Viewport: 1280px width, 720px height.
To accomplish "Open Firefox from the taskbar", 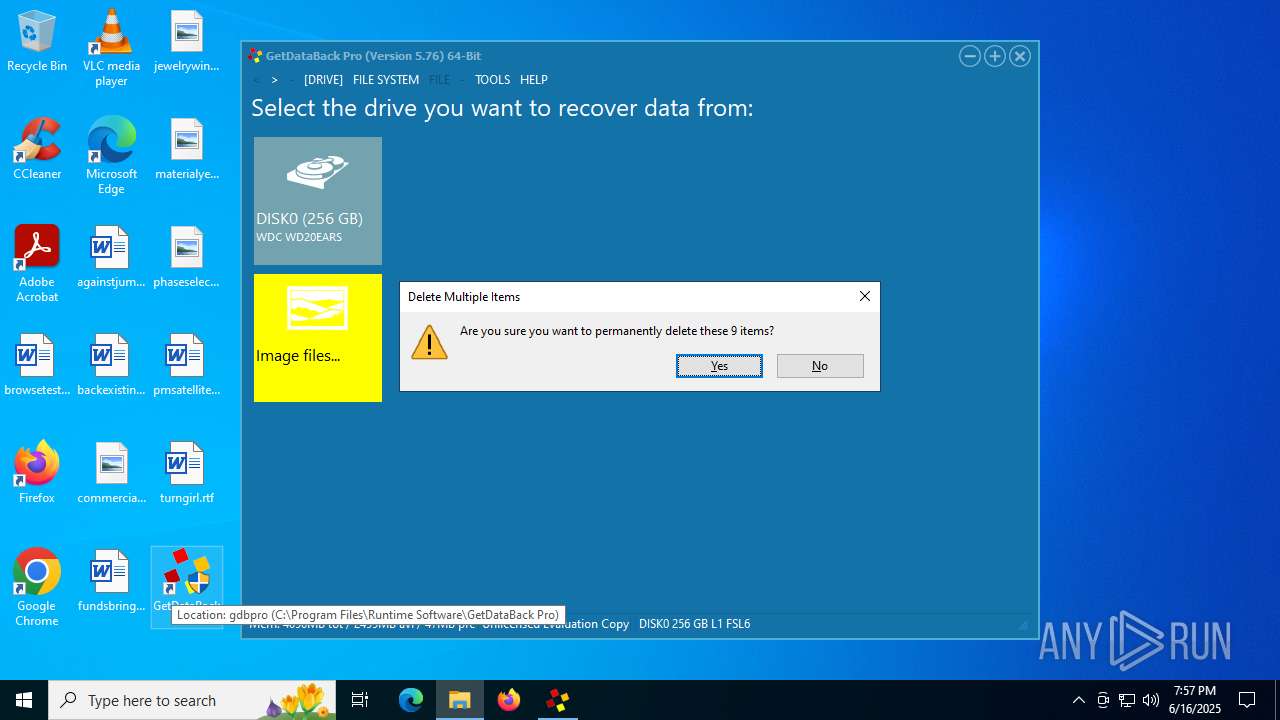I will tap(509, 700).
